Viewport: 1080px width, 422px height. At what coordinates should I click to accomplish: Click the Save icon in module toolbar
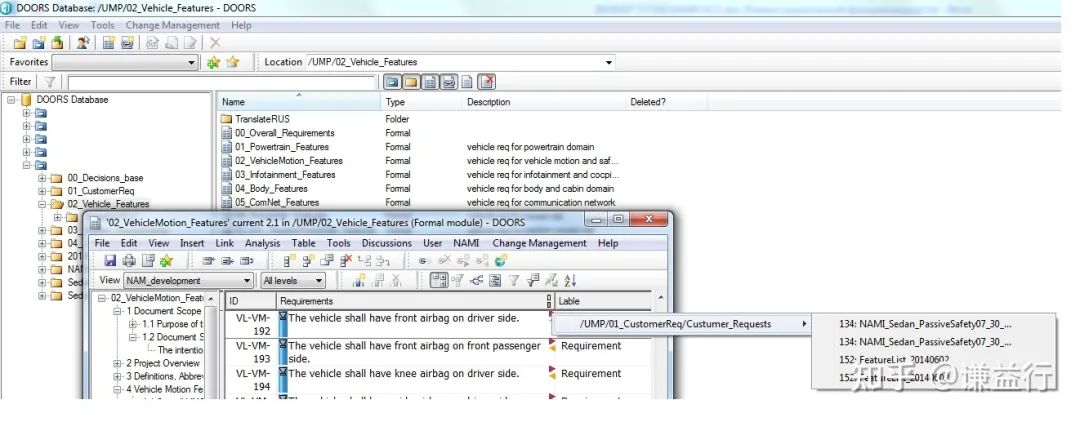pos(111,261)
